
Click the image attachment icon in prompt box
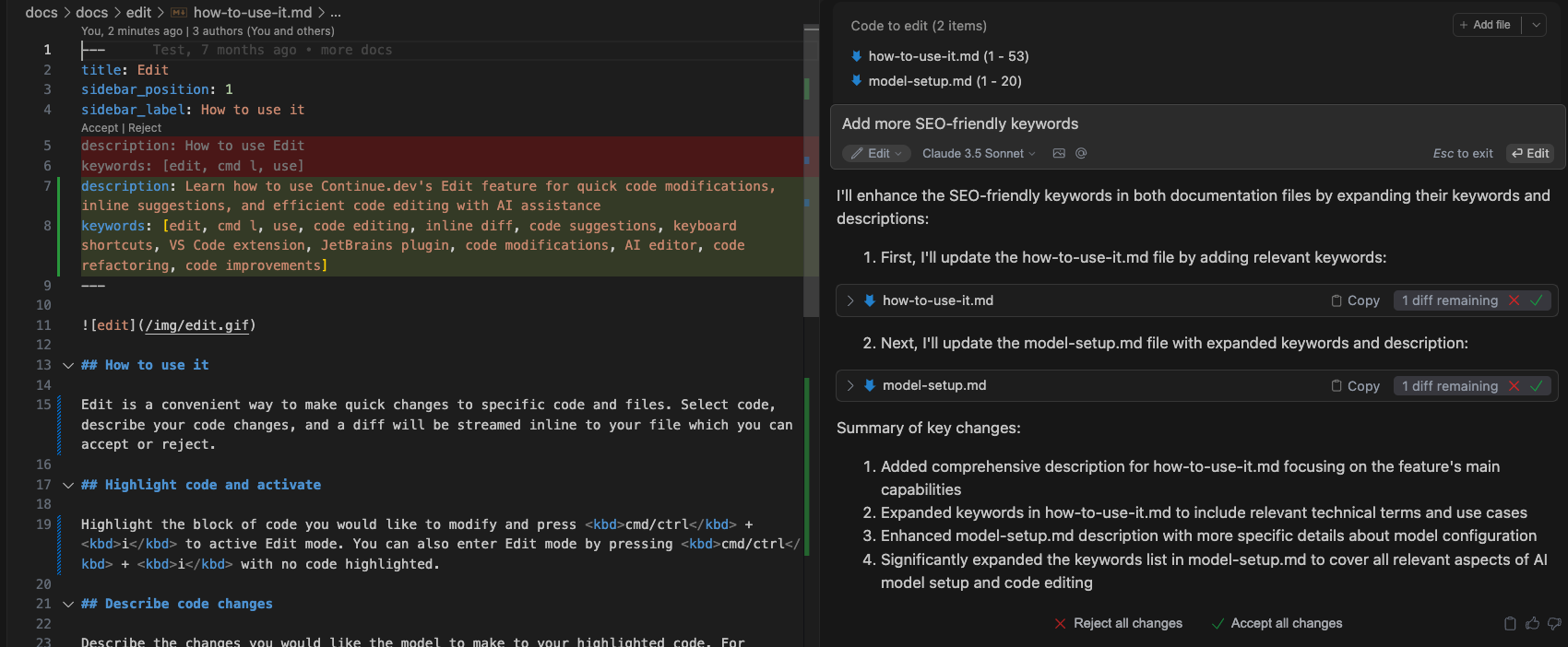(x=1059, y=154)
